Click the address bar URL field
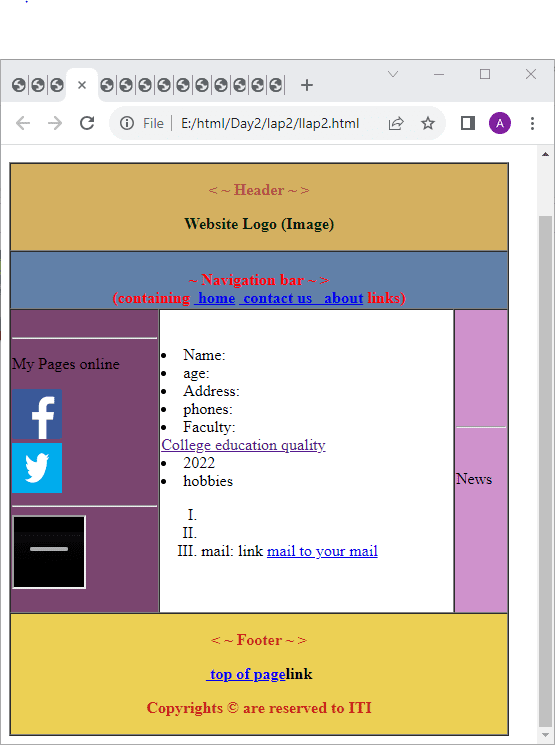This screenshot has height=745, width=555. tap(270, 124)
